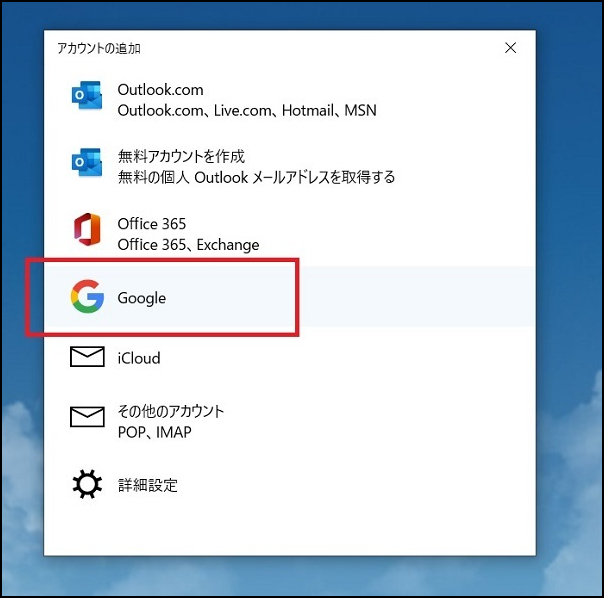Click the Office 365 logo icon
Viewport: 604px width, 598px height.
(87, 233)
